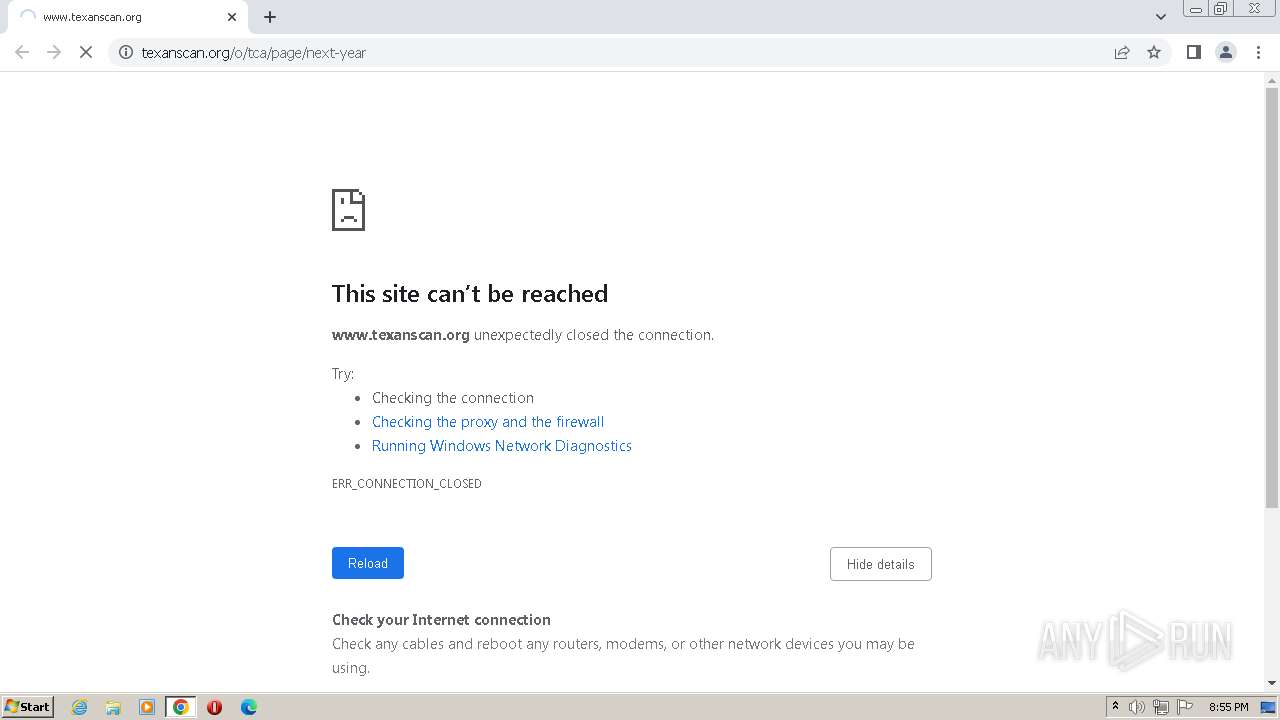Click the Hide details button
This screenshot has height=720, width=1280.
pyautogui.click(x=880, y=564)
